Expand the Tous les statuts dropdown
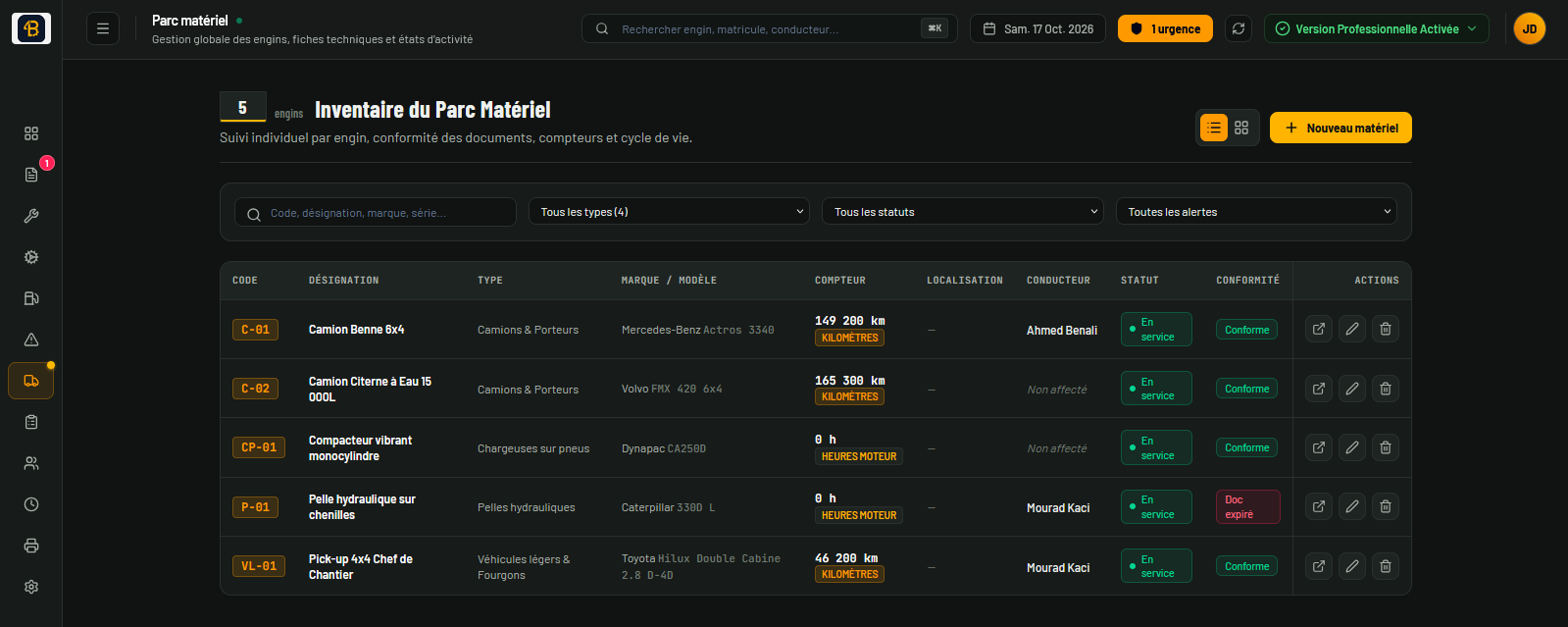 pyautogui.click(x=963, y=212)
